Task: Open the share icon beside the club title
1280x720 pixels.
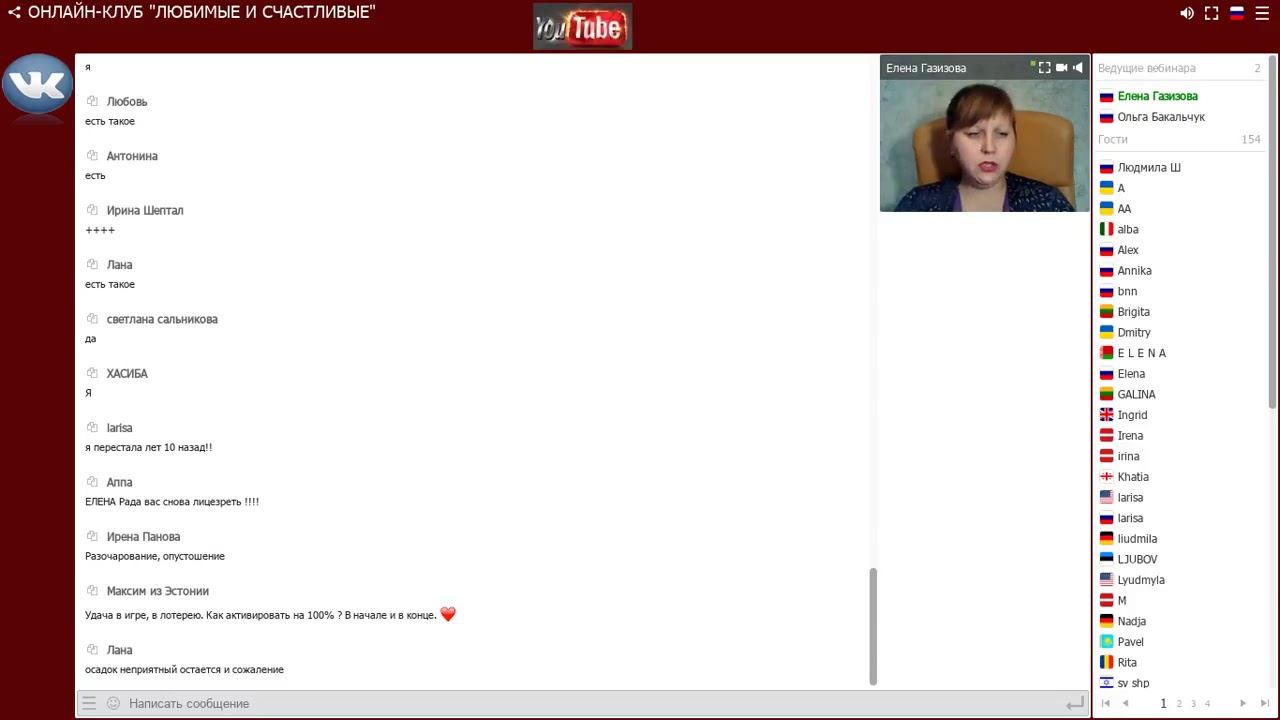Action: tap(14, 13)
